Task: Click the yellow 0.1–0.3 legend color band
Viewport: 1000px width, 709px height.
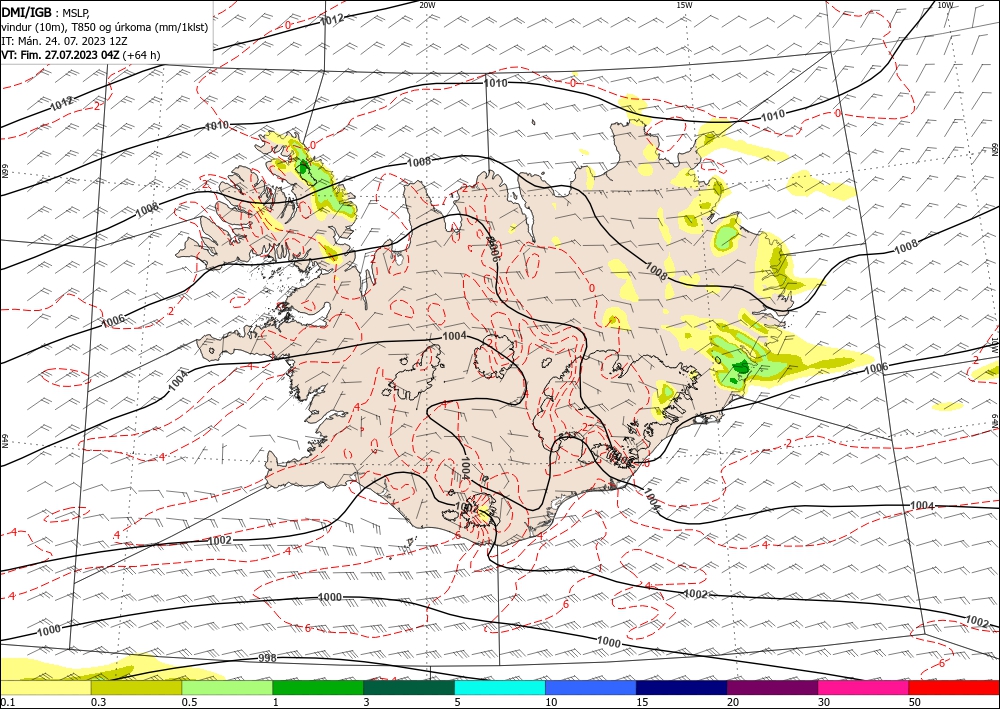Action: pyautogui.click(x=45, y=687)
